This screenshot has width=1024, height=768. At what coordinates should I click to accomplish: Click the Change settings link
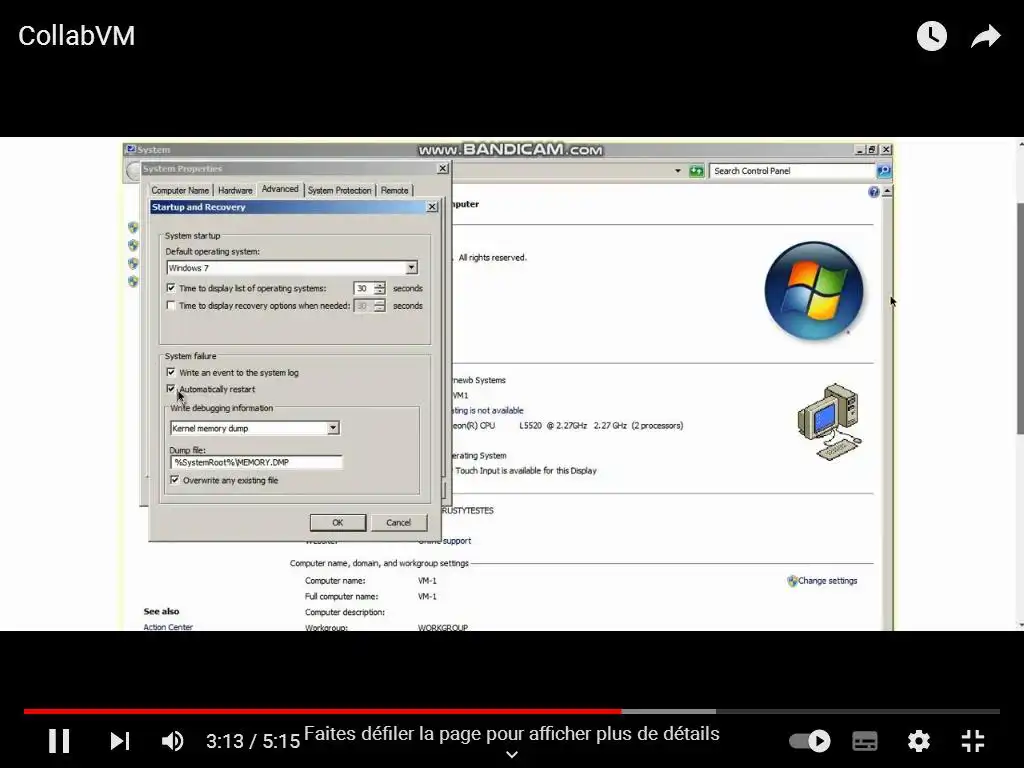pyautogui.click(x=827, y=581)
